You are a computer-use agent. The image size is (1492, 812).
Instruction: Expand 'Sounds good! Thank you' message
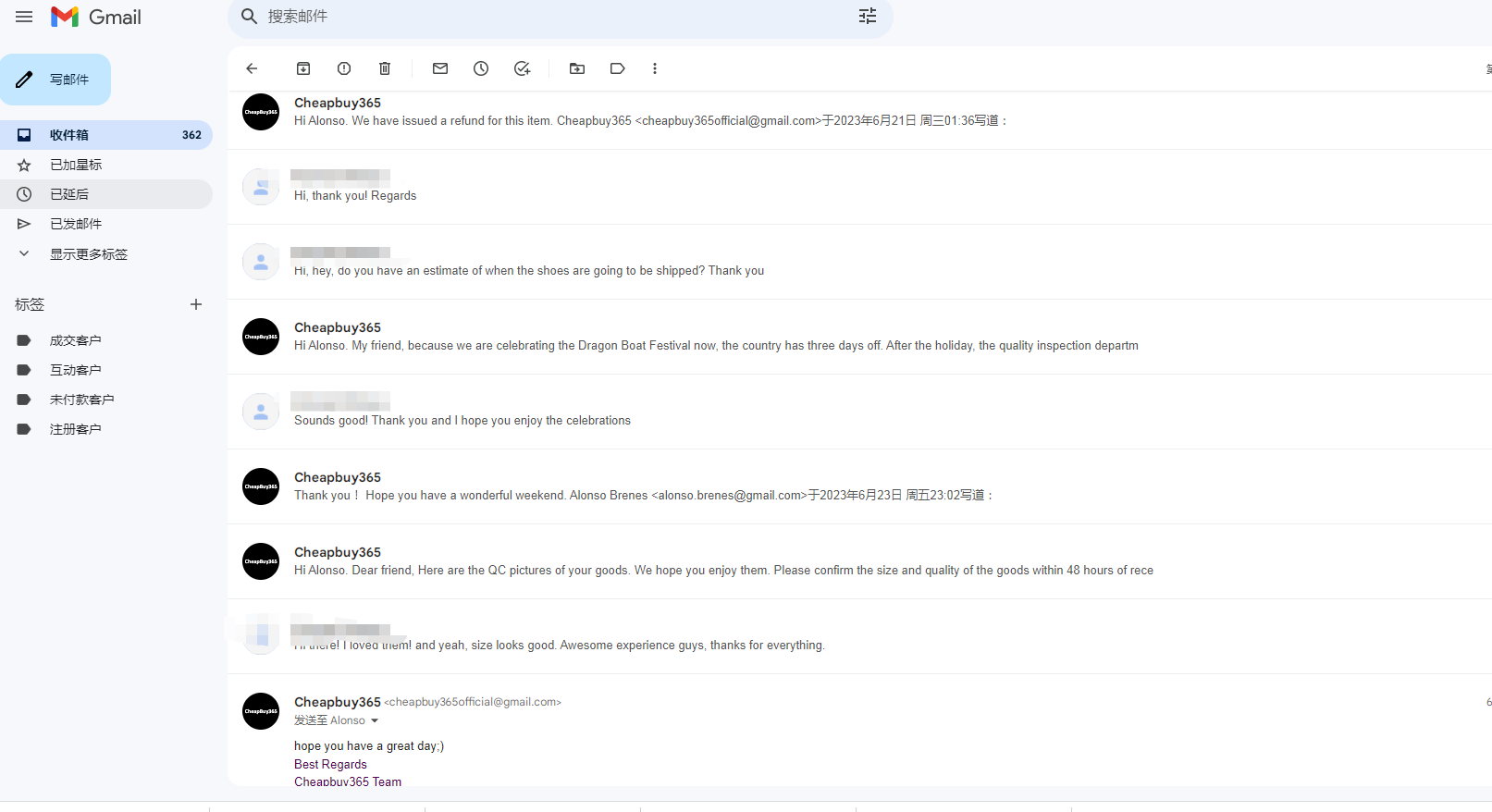tap(859, 412)
